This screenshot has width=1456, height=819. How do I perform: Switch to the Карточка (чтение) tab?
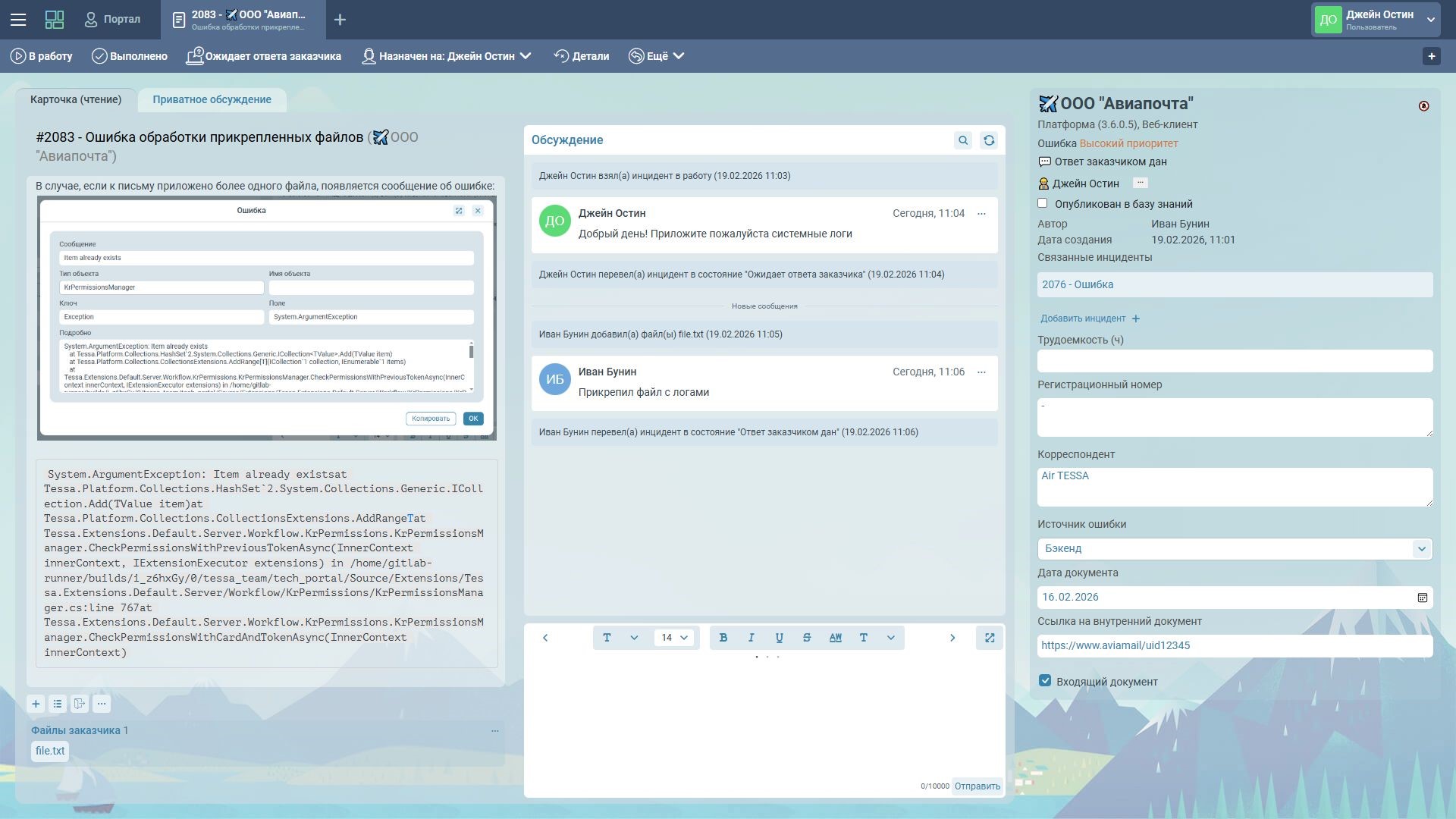point(76,99)
